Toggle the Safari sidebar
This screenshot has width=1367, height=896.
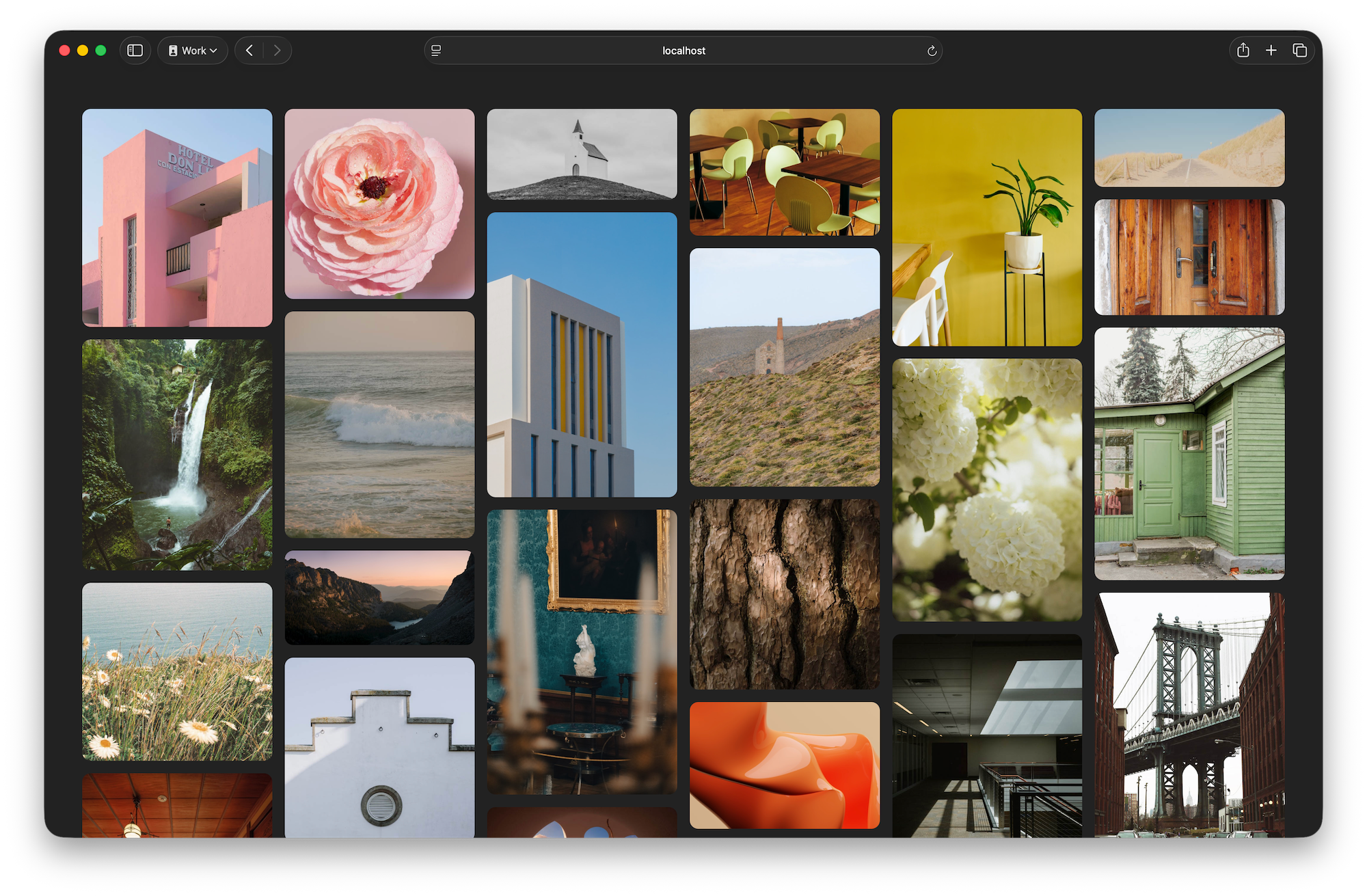pyautogui.click(x=135, y=50)
